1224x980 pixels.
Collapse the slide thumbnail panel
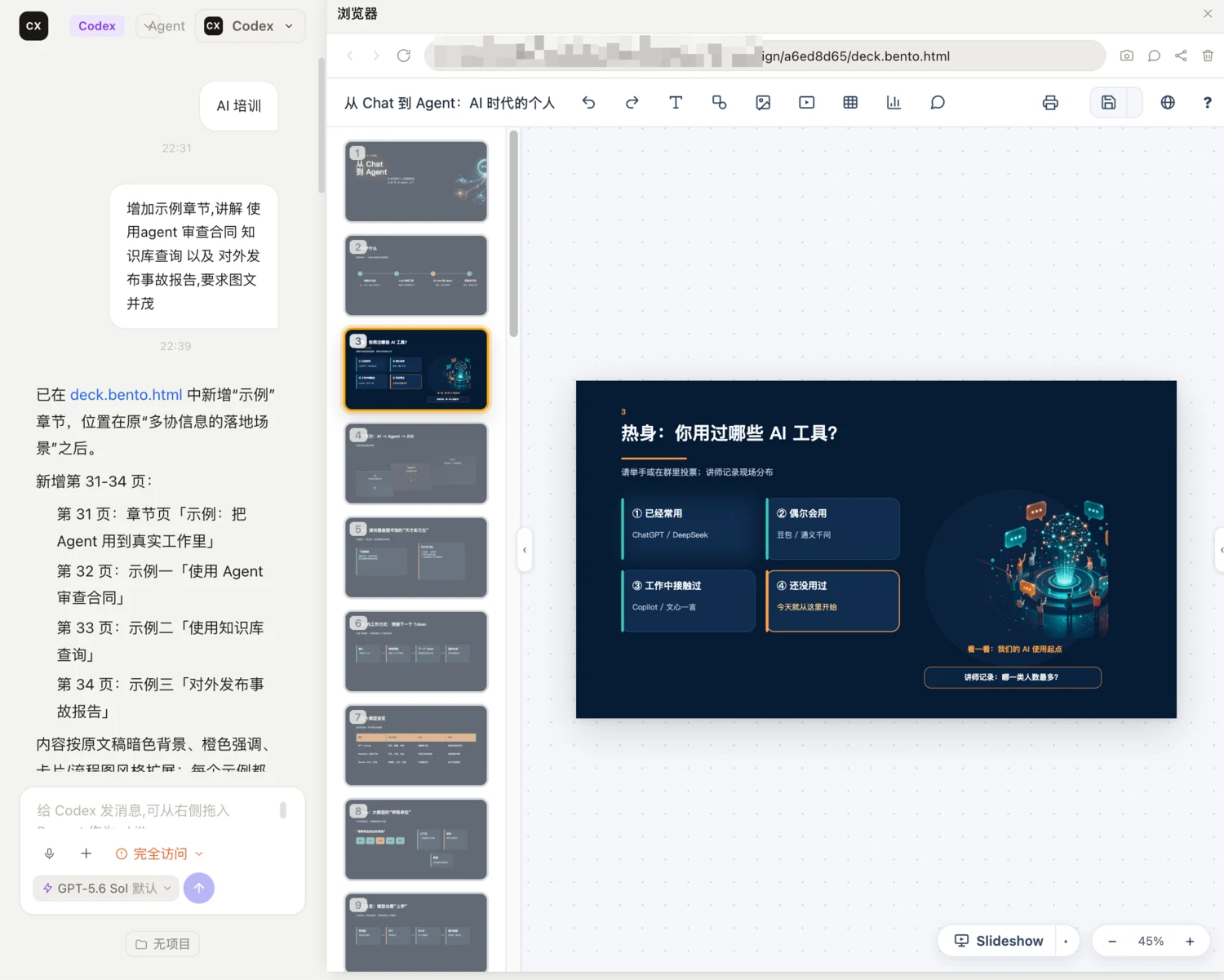point(524,550)
